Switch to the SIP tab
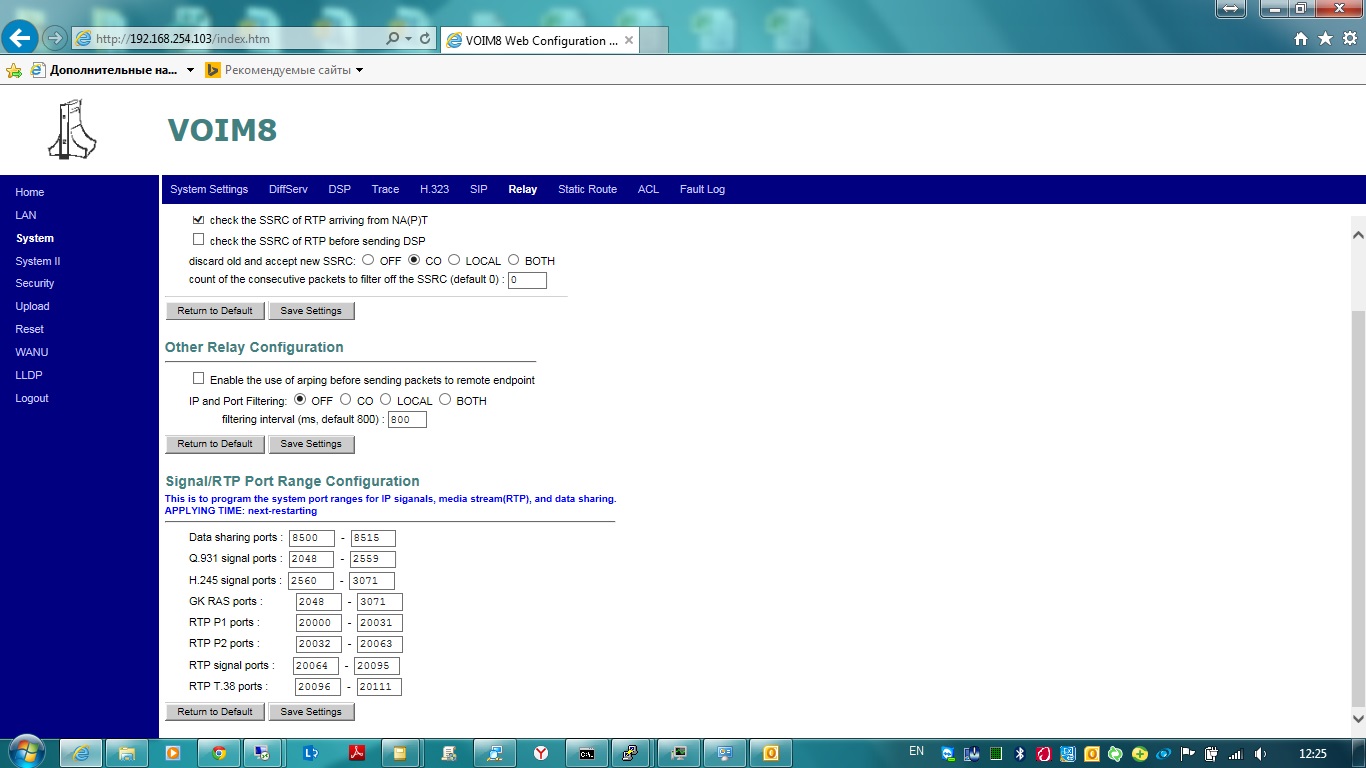Screen dimensions: 1366x768 [x=478, y=189]
